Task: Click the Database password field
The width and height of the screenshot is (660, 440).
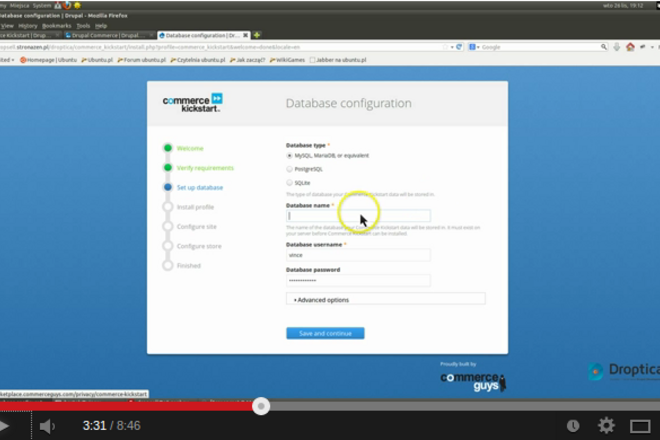Action: 358,280
